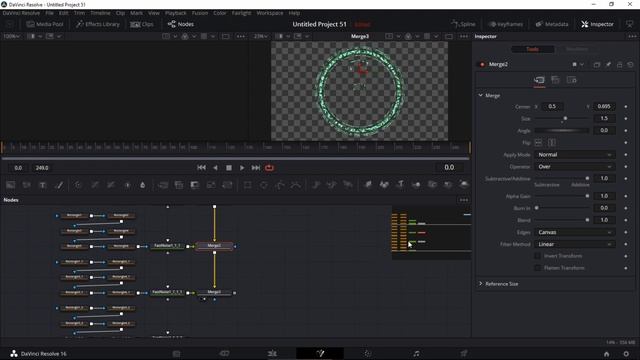Add a Text3D node from toolbar
Image resolution: width=640 pixels, height=360 pixels.
tap(400, 185)
